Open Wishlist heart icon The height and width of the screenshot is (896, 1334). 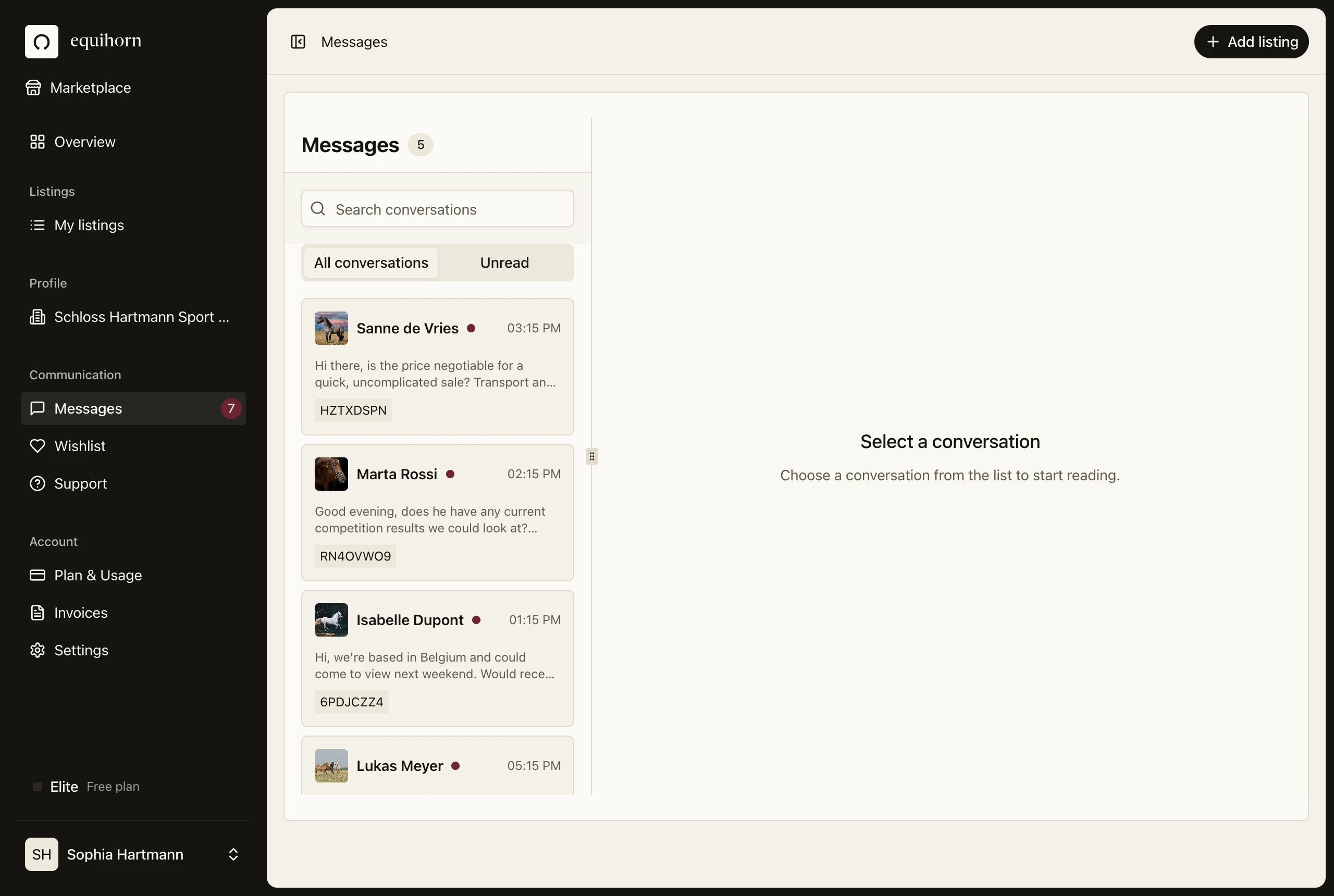coord(38,446)
